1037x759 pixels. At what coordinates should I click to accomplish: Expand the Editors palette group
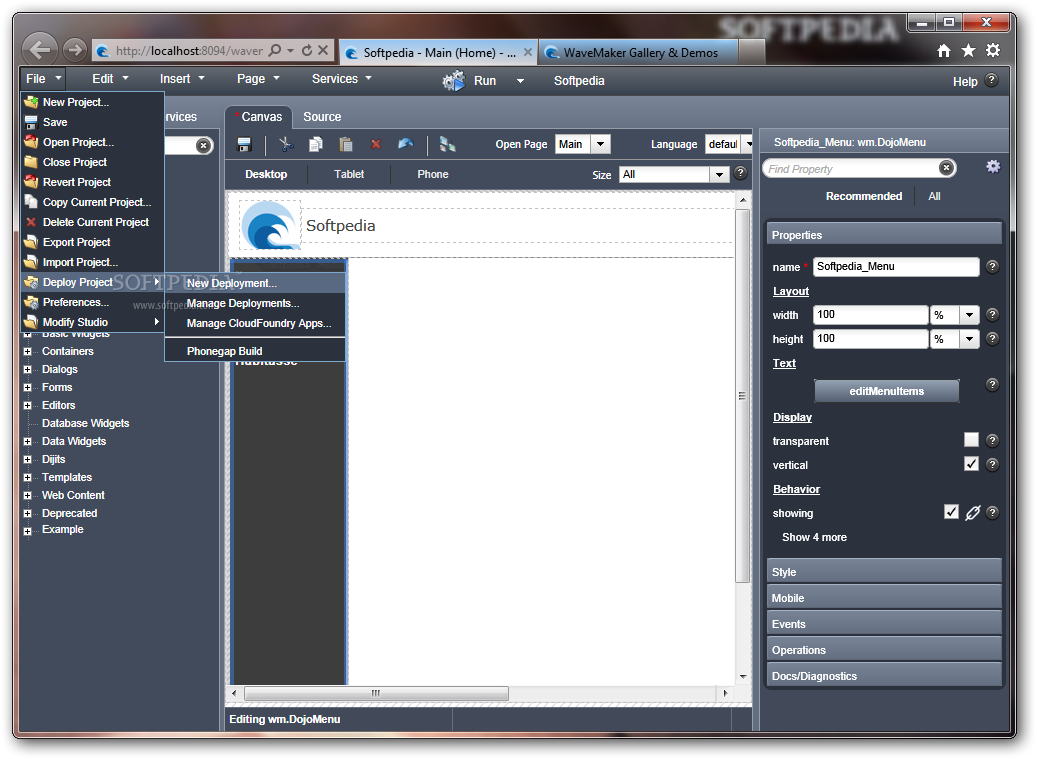click(x=28, y=405)
